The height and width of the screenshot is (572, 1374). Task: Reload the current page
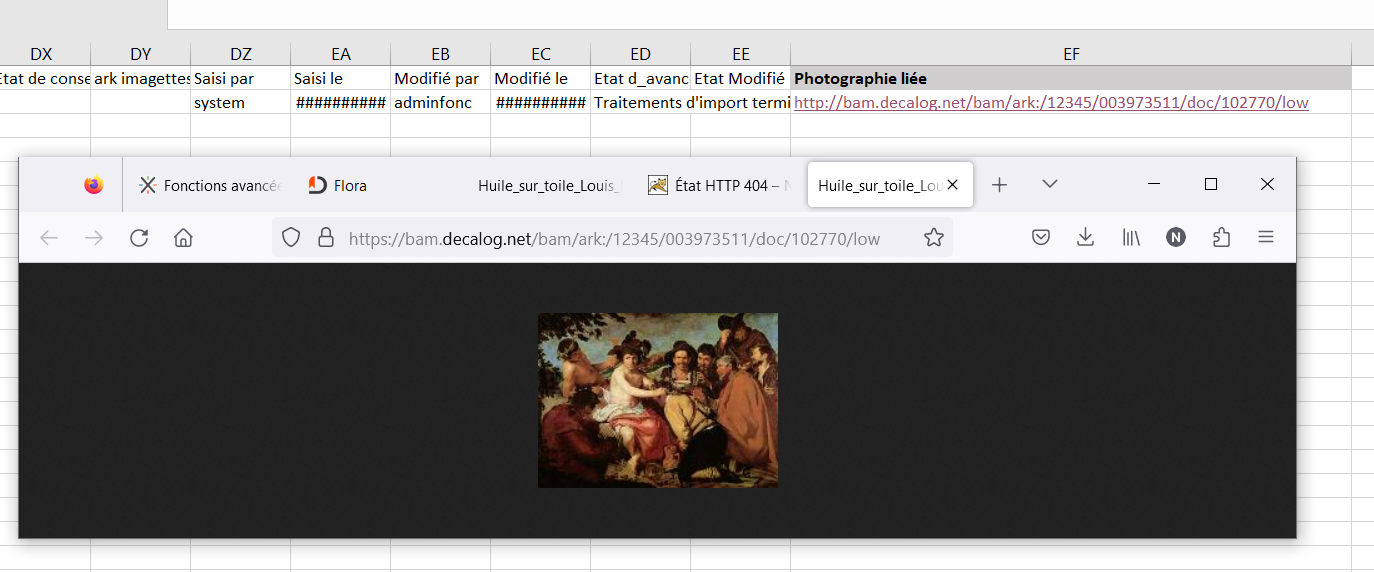tap(139, 238)
